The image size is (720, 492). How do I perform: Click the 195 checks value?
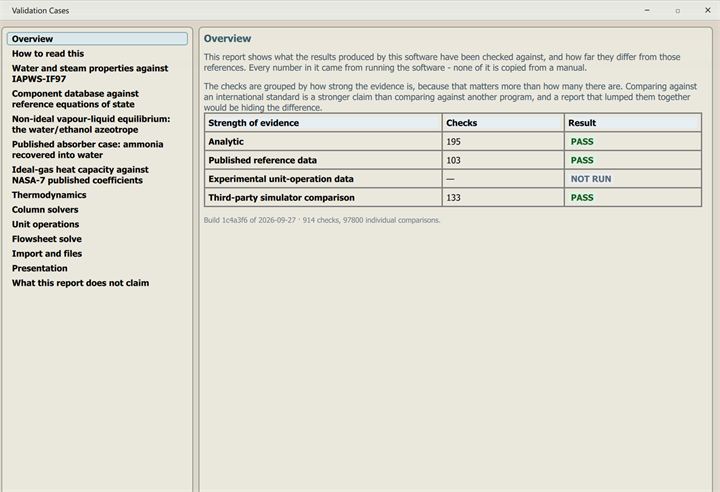click(453, 141)
